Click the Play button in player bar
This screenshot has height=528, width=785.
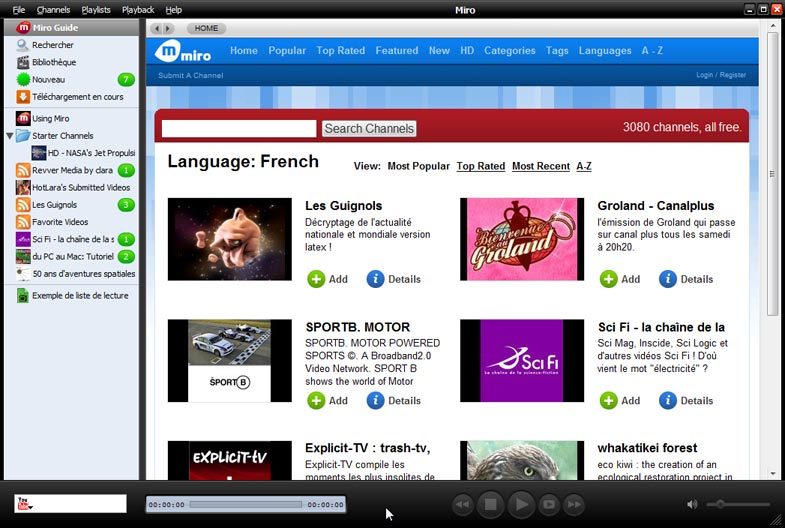(520, 504)
